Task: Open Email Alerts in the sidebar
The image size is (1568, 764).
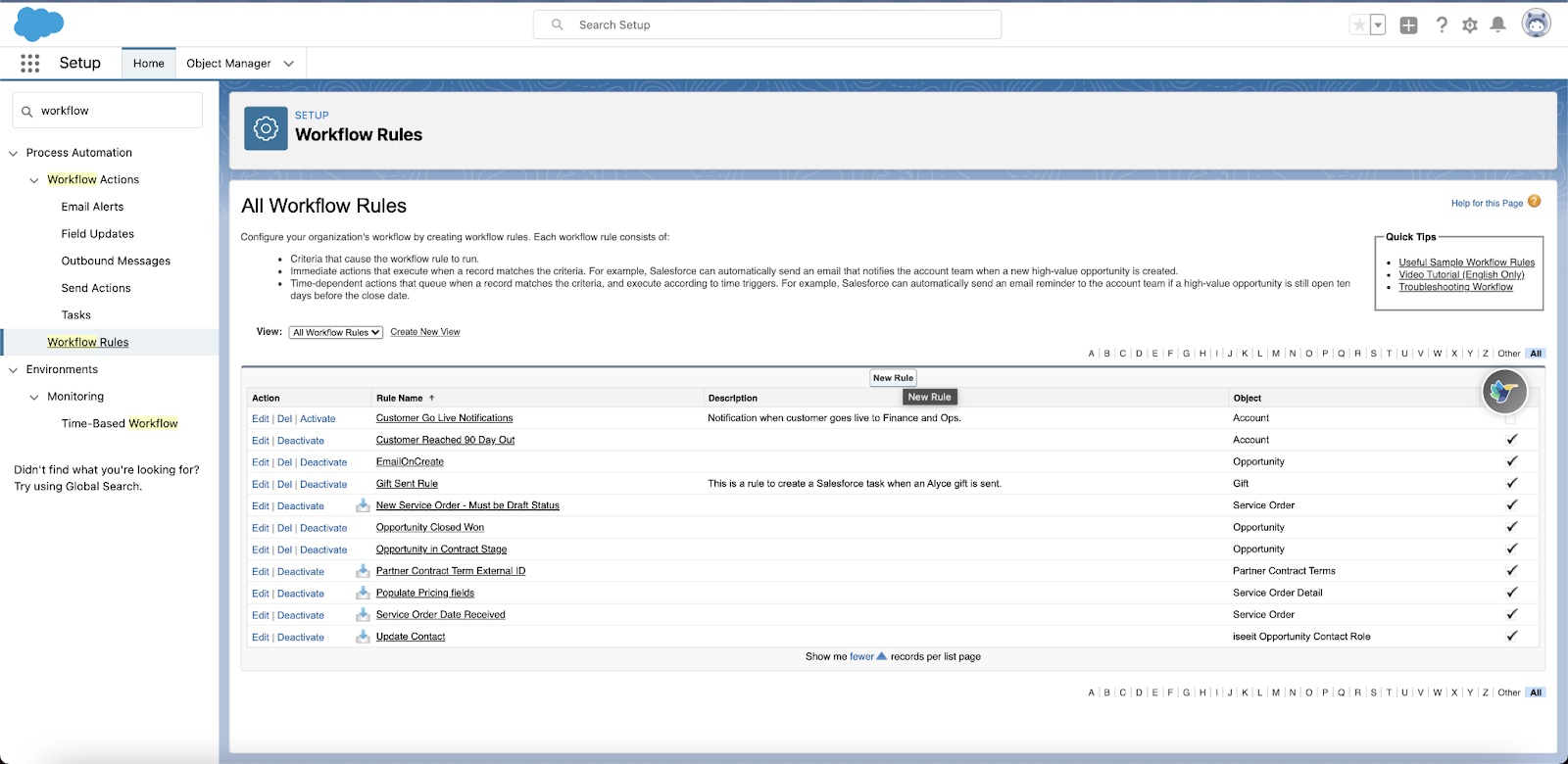Action: pos(92,207)
